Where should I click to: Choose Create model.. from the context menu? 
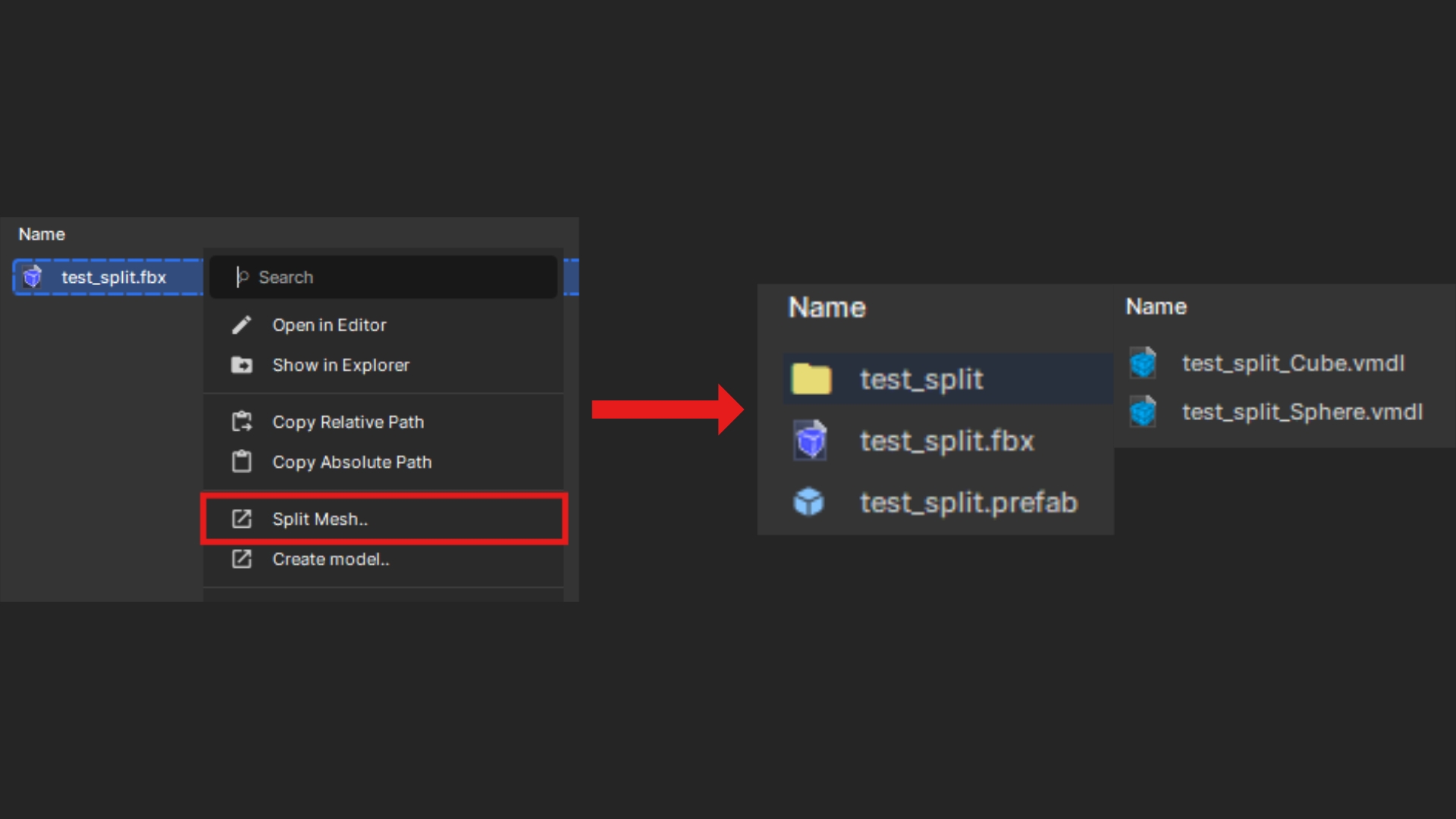331,560
